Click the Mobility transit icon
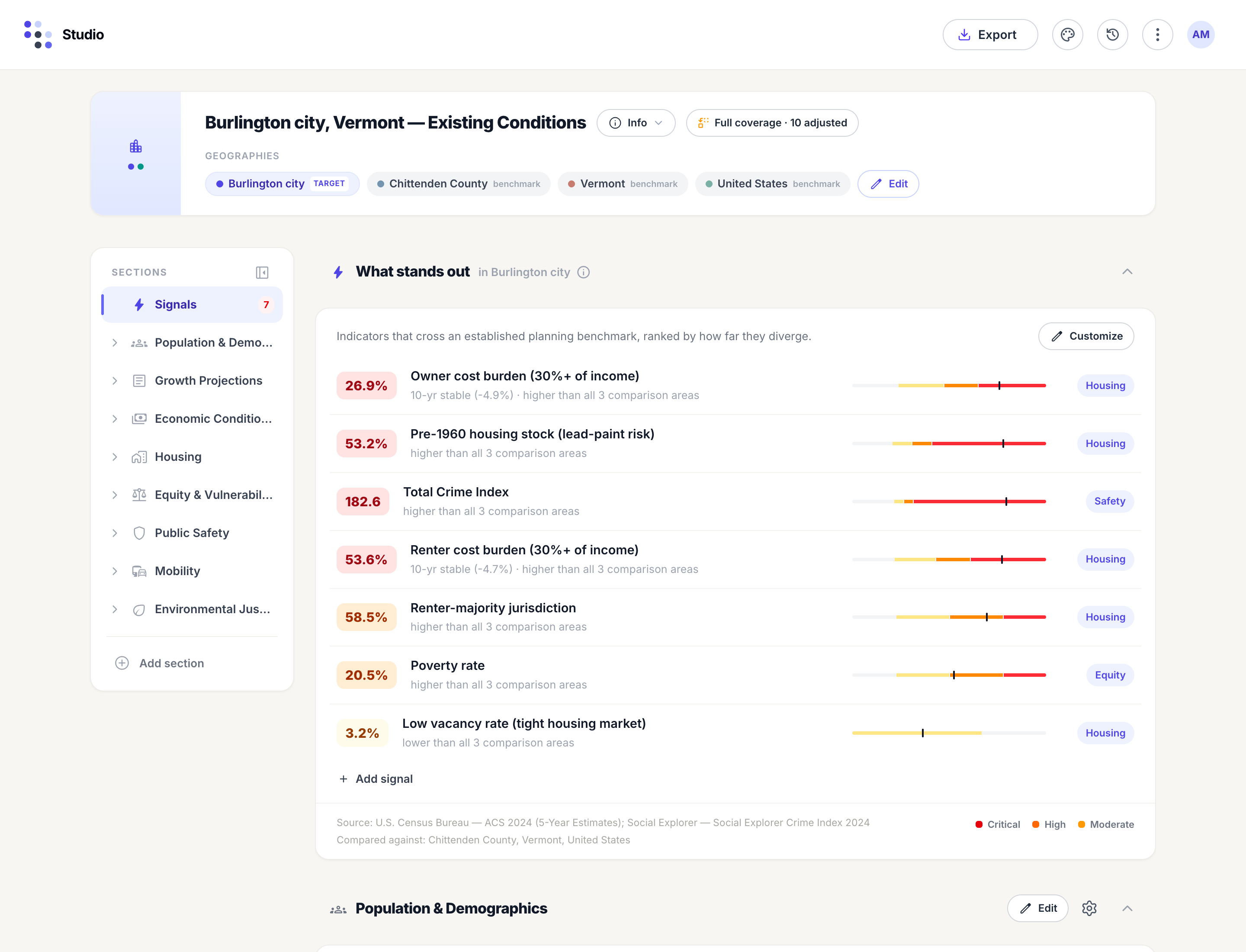Viewport: 1246px width, 952px height. (139, 571)
